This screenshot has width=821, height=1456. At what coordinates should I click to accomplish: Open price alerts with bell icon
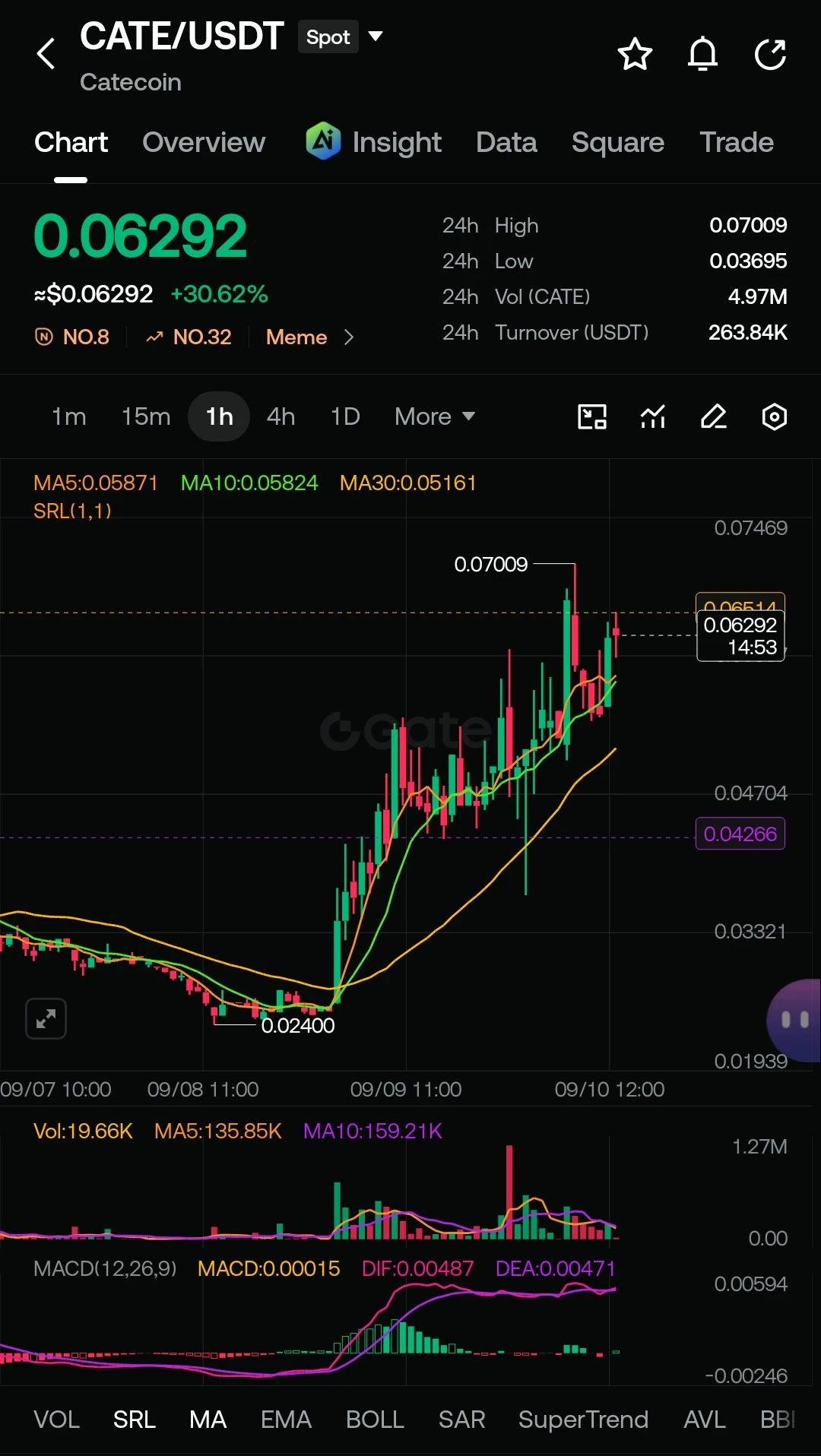point(702,54)
